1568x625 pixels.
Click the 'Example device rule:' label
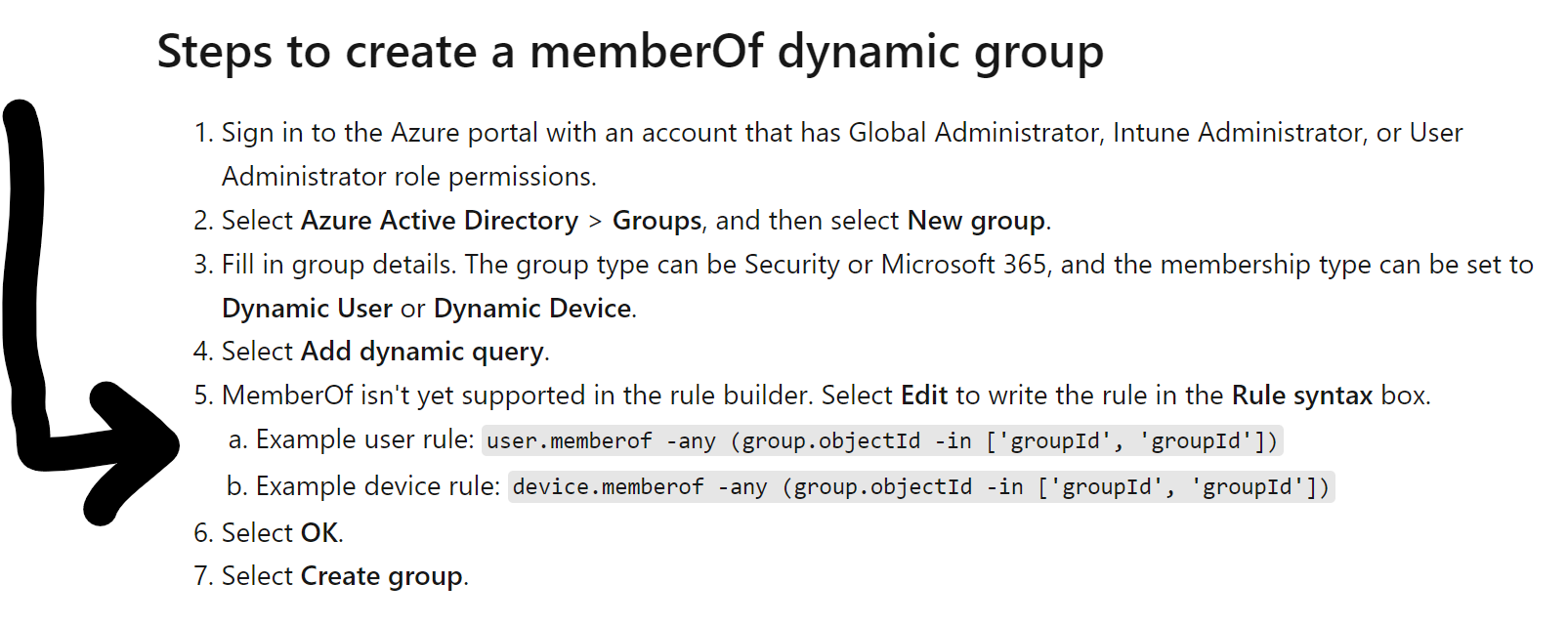click(378, 486)
